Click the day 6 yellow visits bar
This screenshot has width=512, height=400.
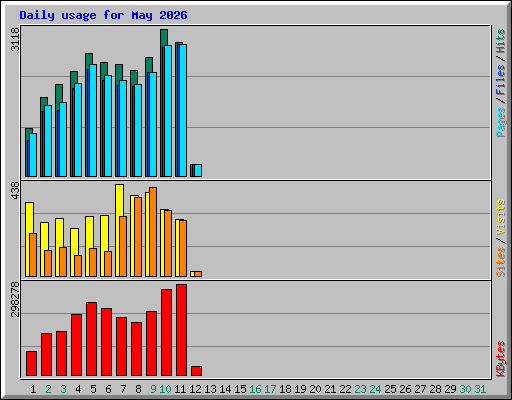point(104,233)
